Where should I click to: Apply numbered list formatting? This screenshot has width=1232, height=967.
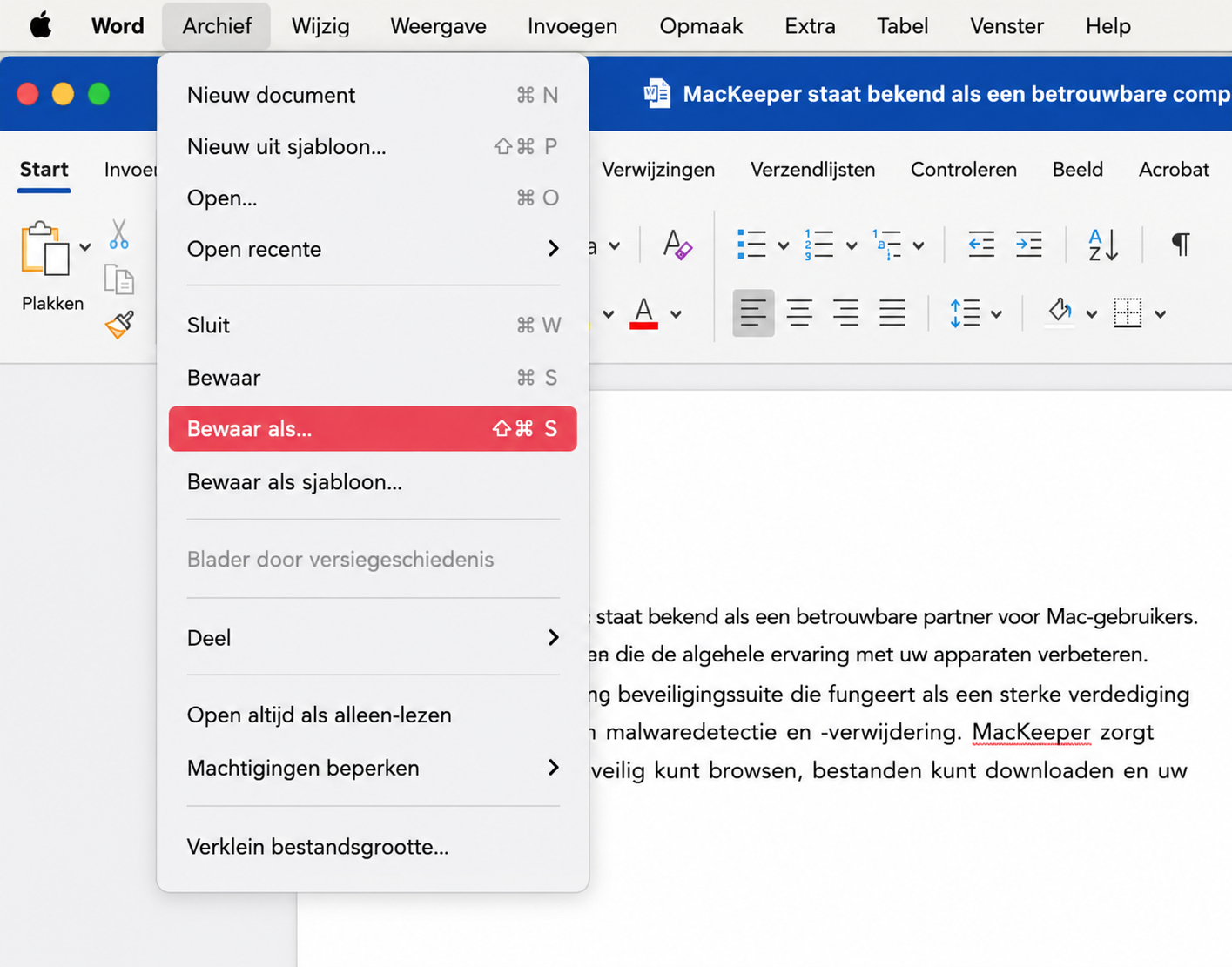[819, 245]
